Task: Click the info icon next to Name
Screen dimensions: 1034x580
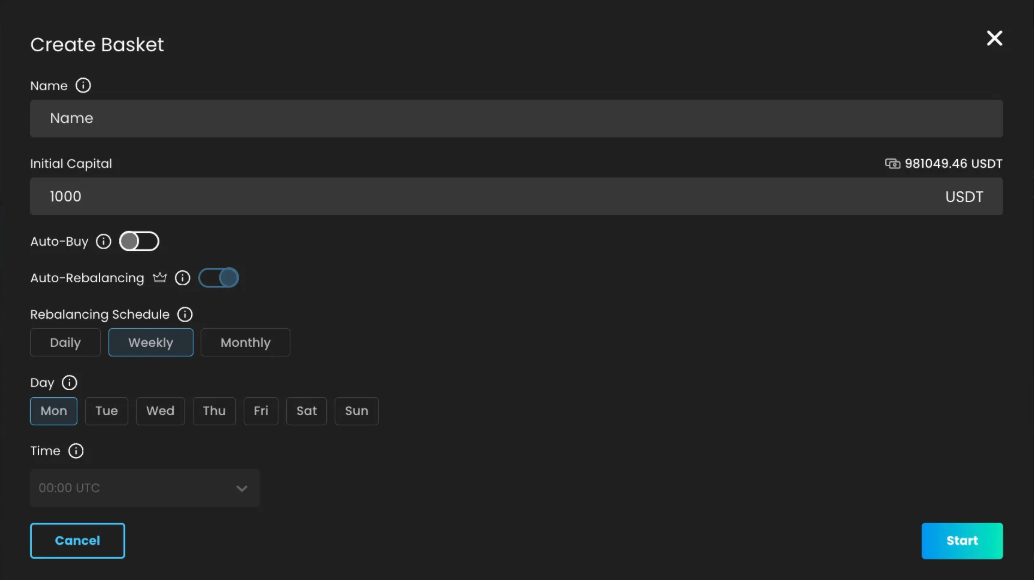Action: coord(83,86)
